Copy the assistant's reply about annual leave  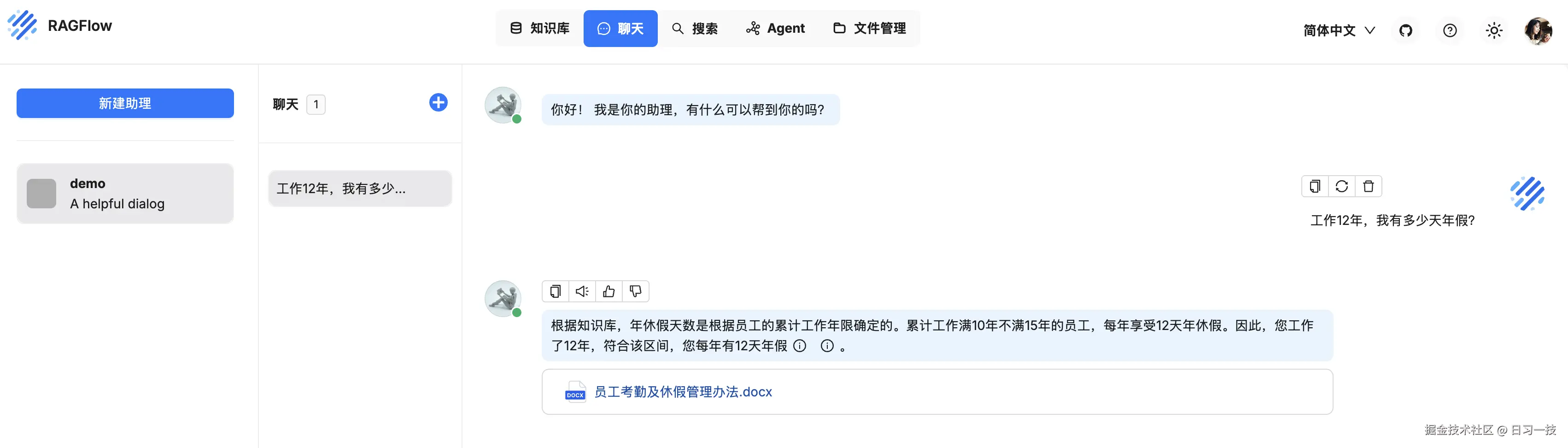click(x=555, y=291)
